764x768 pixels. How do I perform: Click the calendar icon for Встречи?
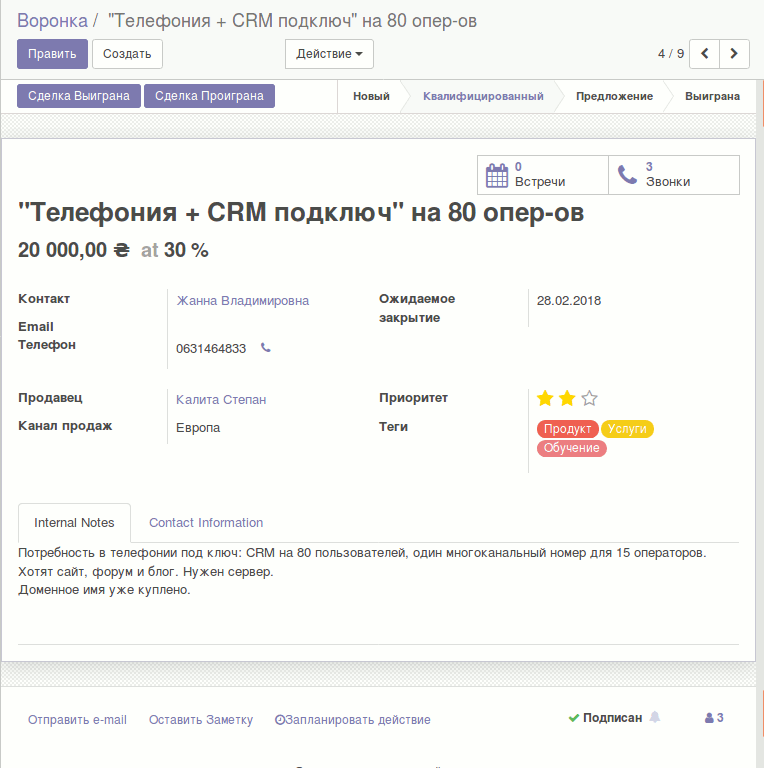497,175
